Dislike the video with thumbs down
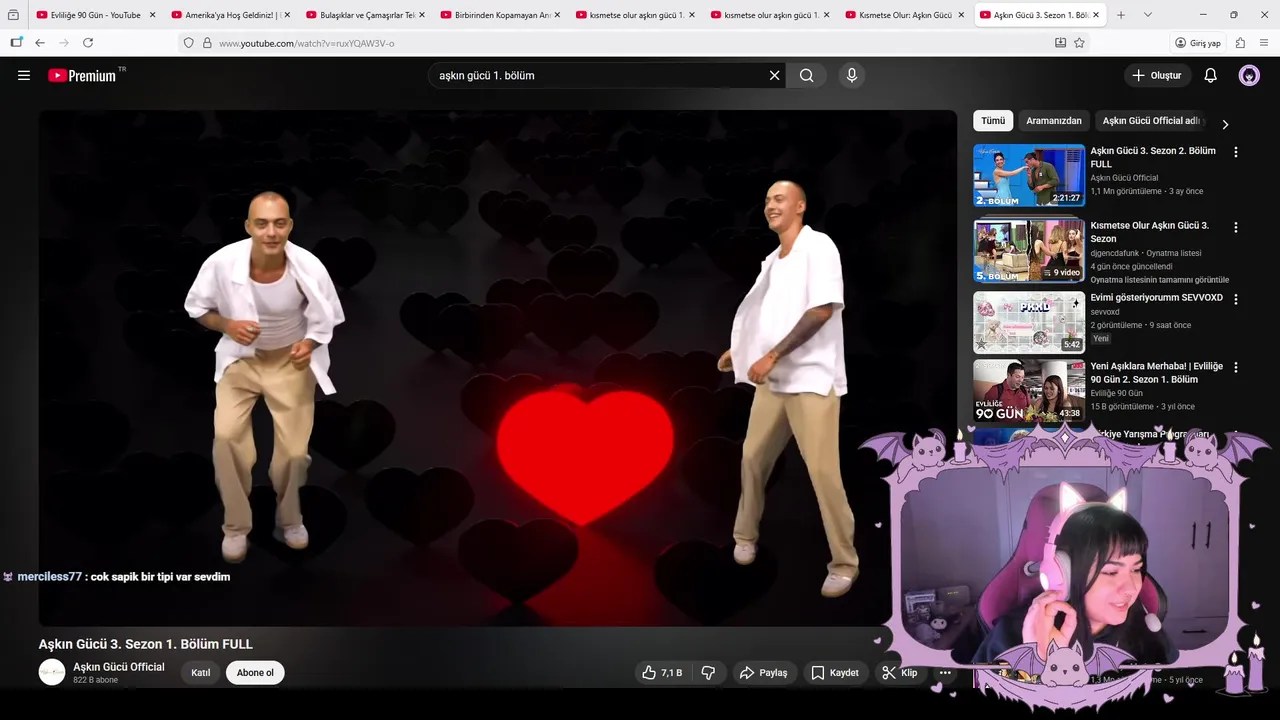The width and height of the screenshot is (1280, 720). tap(708, 673)
